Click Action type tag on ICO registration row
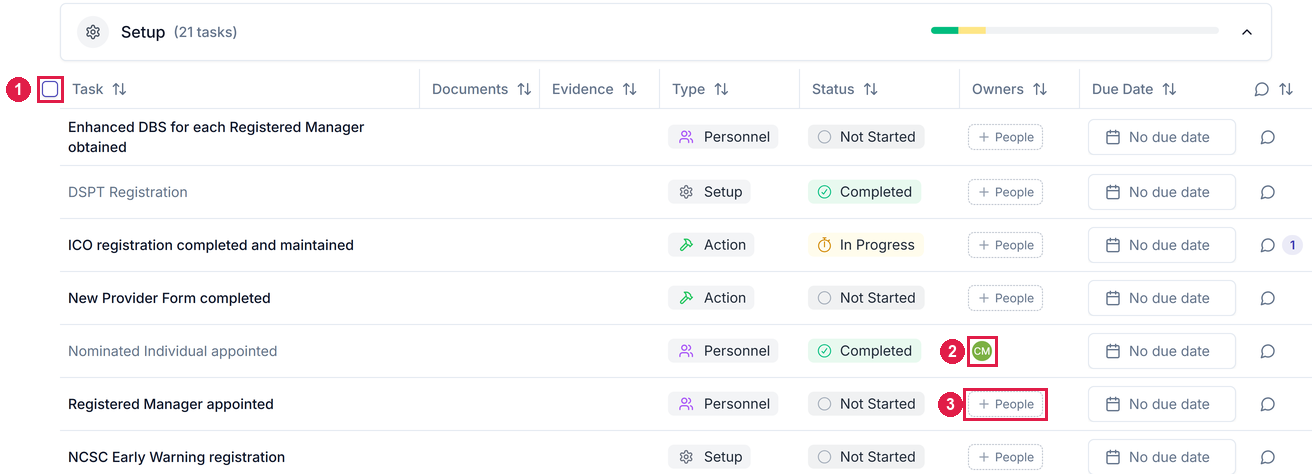This screenshot has height=474, width=1312. pos(711,245)
